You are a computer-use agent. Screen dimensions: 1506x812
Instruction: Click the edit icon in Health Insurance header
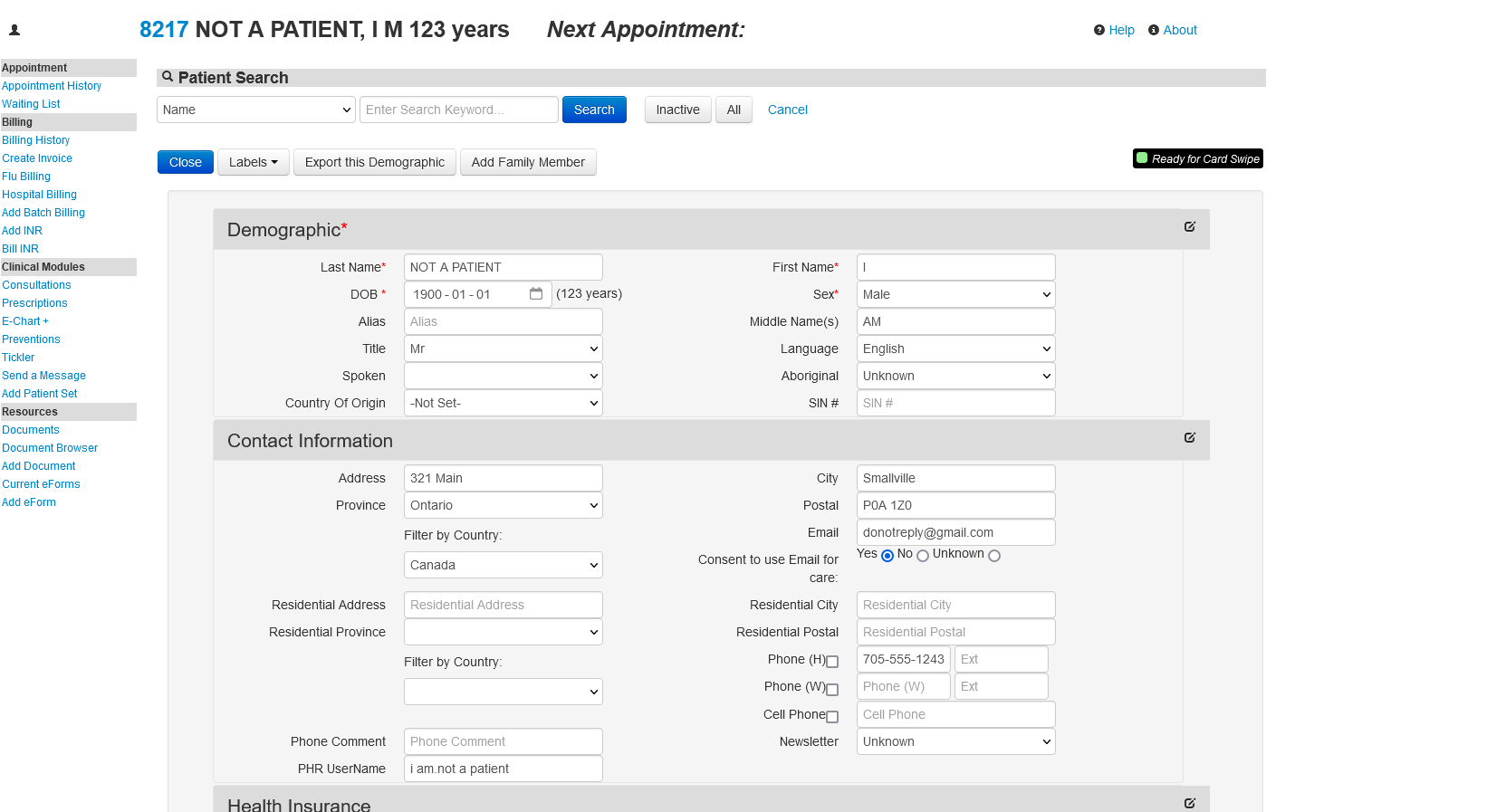1189,803
